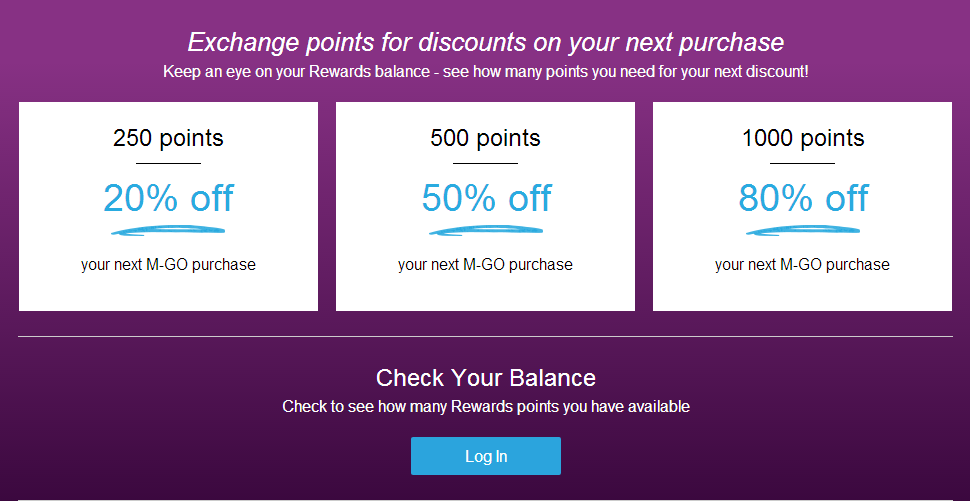Click the 20% off discount text
This screenshot has height=501, width=970.
(x=168, y=198)
